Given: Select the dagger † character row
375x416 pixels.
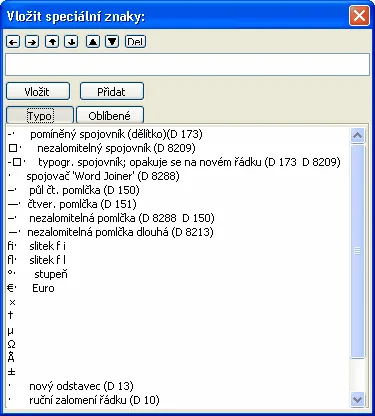Looking at the screenshot, I should click(178, 316).
